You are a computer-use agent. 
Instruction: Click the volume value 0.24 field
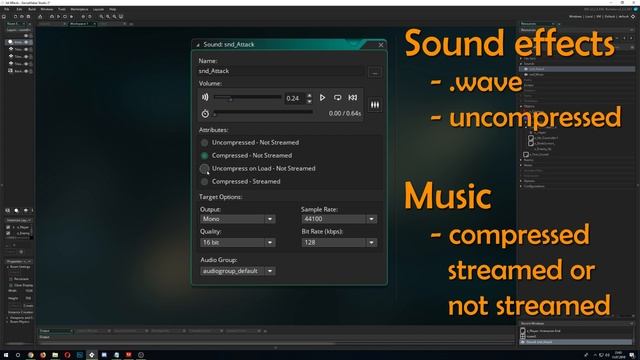(x=294, y=98)
